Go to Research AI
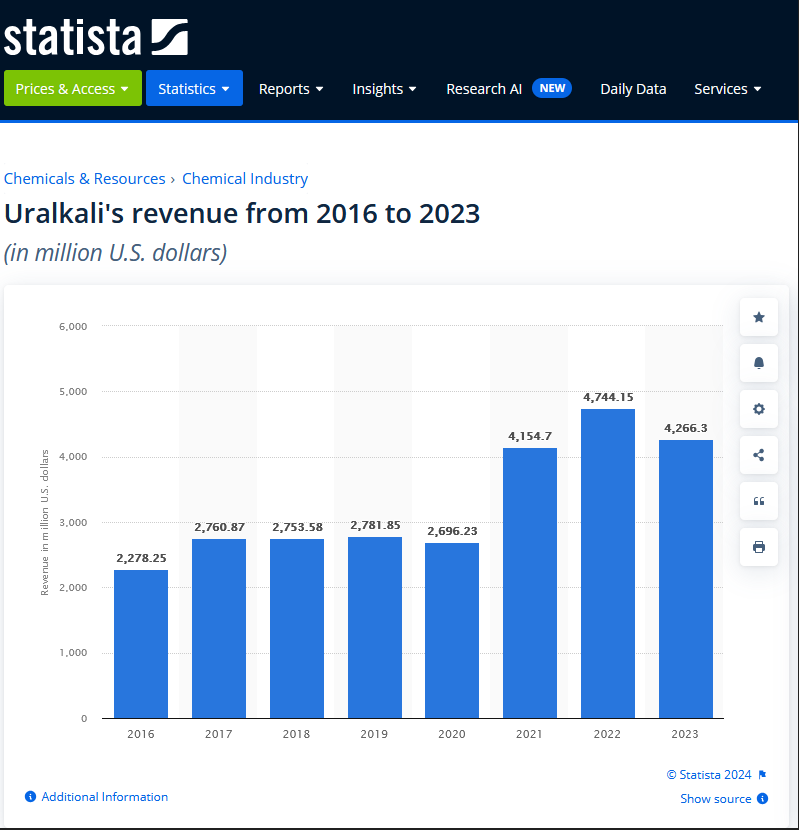The width and height of the screenshot is (799, 830). pyautogui.click(x=484, y=89)
